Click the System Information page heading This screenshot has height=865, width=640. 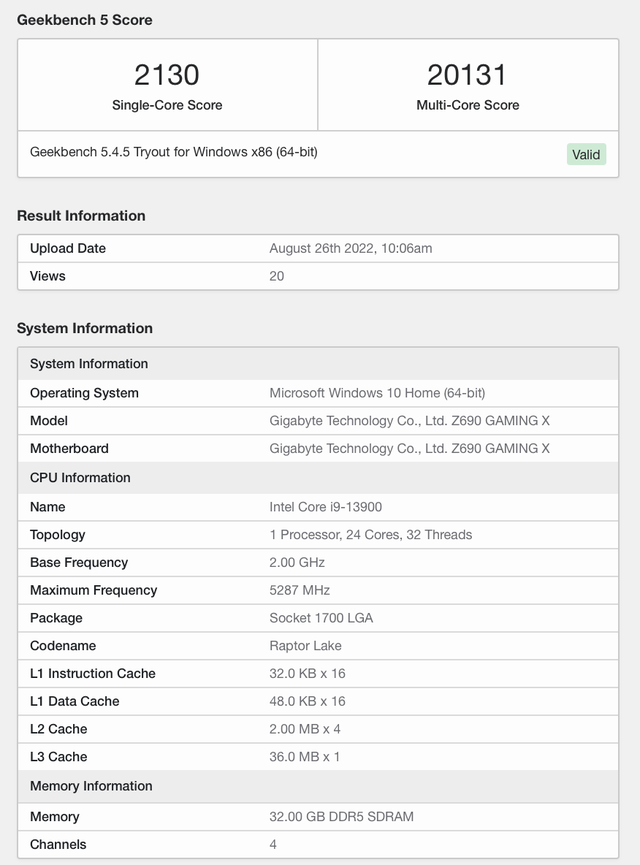[x=84, y=328]
